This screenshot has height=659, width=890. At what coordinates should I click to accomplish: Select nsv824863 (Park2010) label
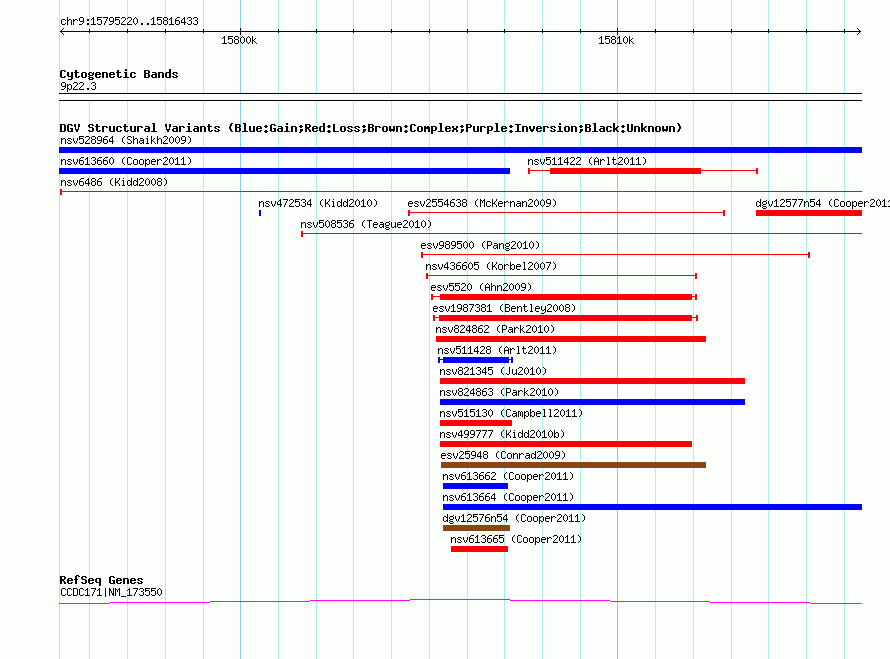point(499,392)
